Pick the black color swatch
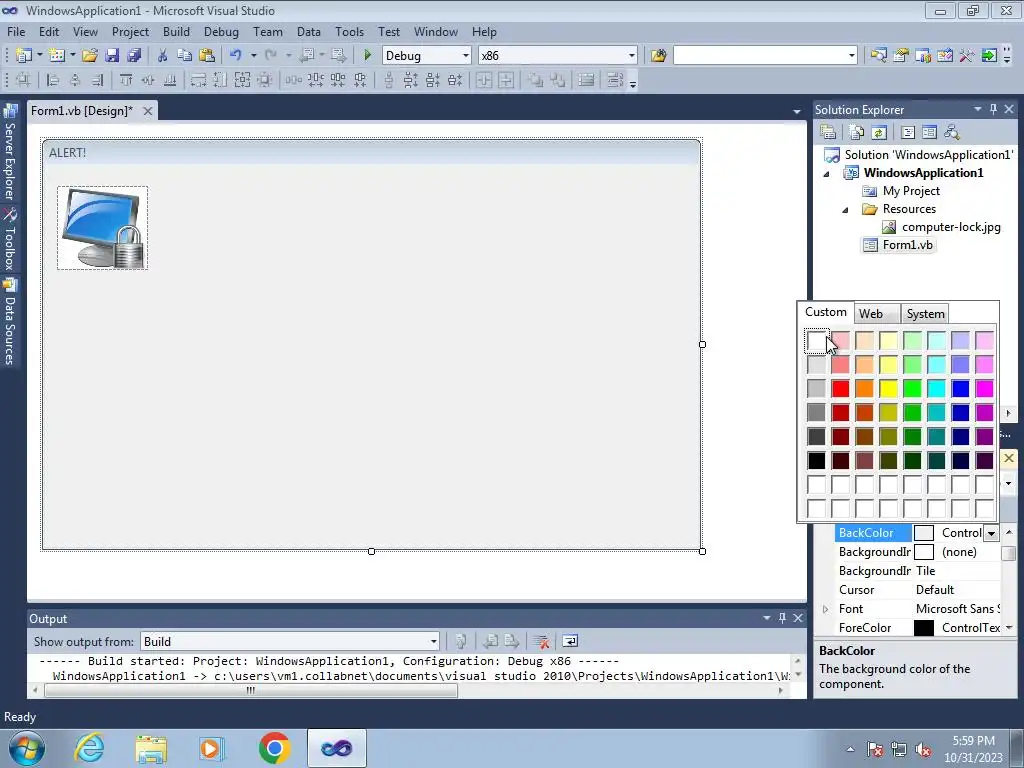This screenshot has height=768, width=1024. click(816, 460)
